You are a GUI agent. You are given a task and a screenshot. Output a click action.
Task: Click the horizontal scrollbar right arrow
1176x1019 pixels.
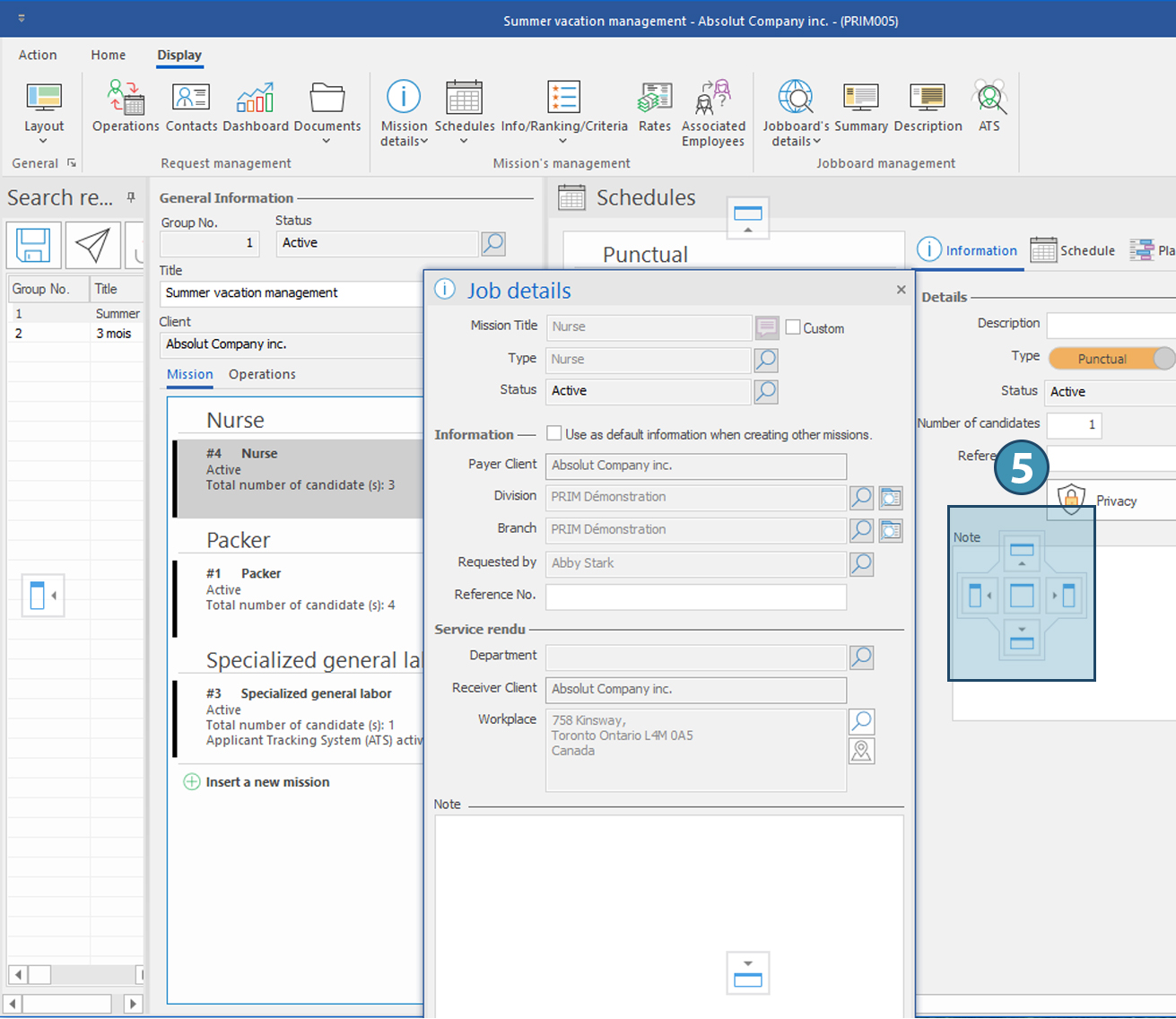coord(133,1004)
